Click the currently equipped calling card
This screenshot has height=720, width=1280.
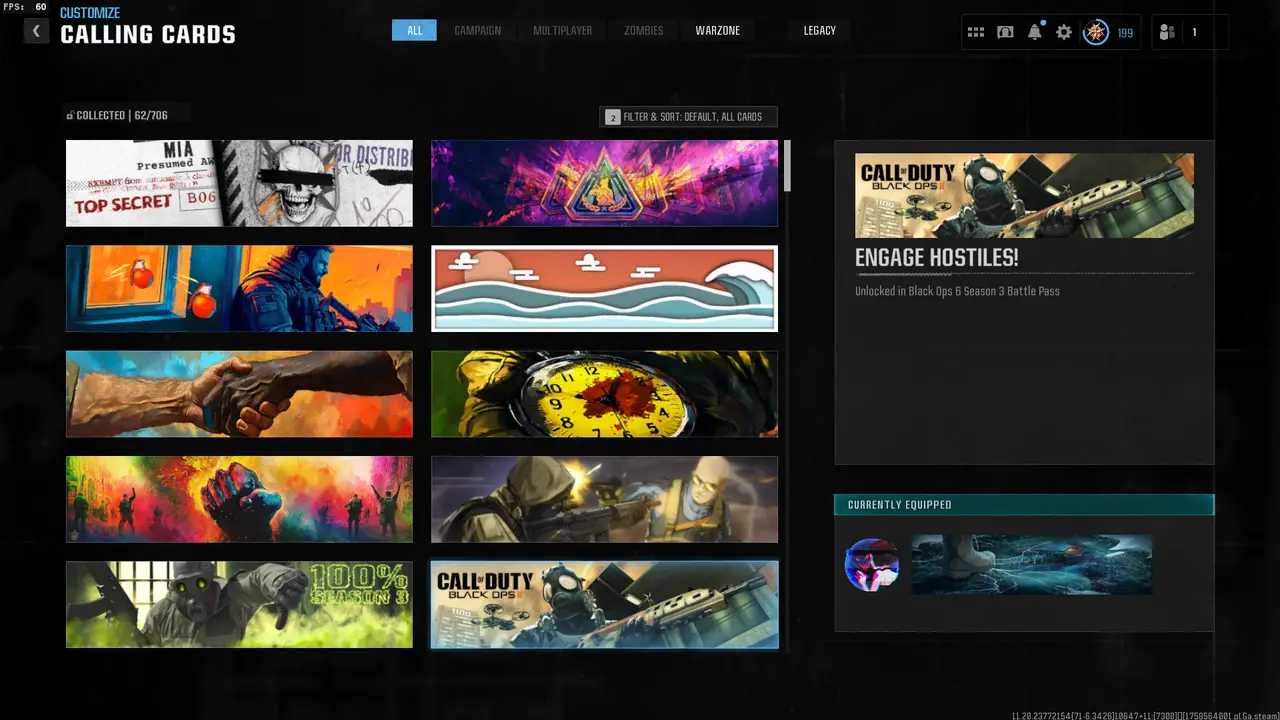[x=1032, y=565]
